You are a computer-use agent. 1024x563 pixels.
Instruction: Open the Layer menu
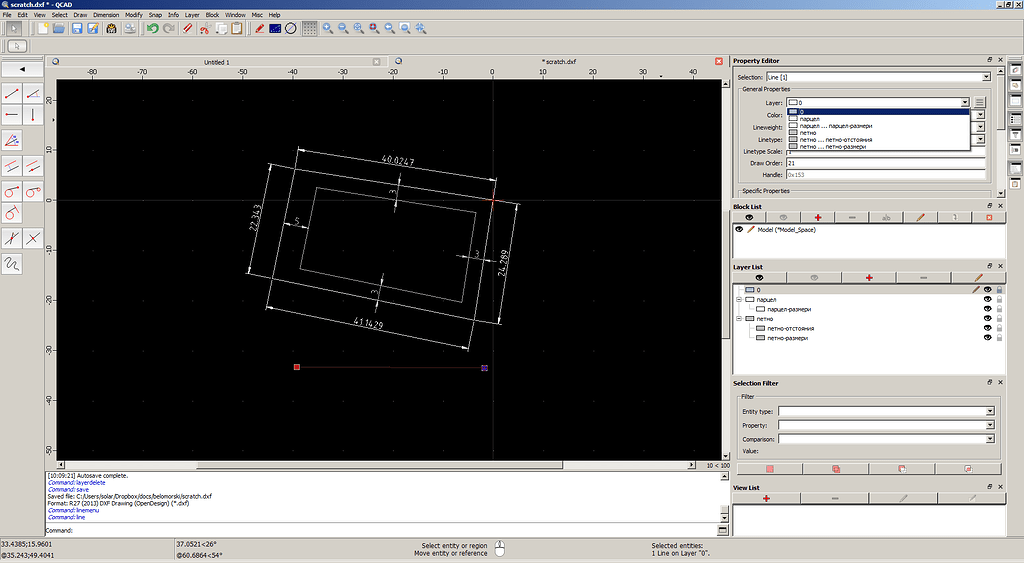pos(192,14)
